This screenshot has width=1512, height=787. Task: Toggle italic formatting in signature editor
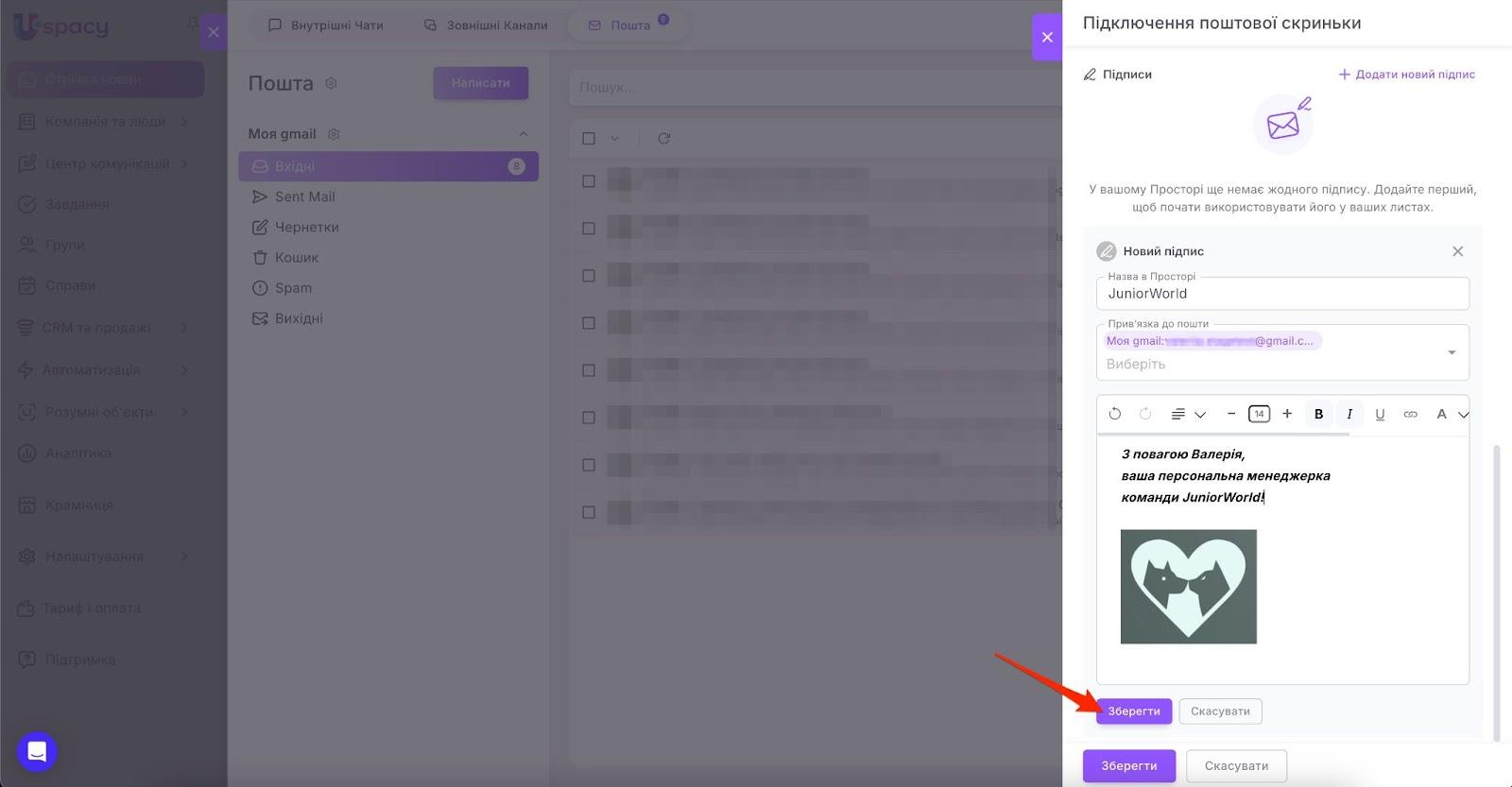pos(1349,414)
